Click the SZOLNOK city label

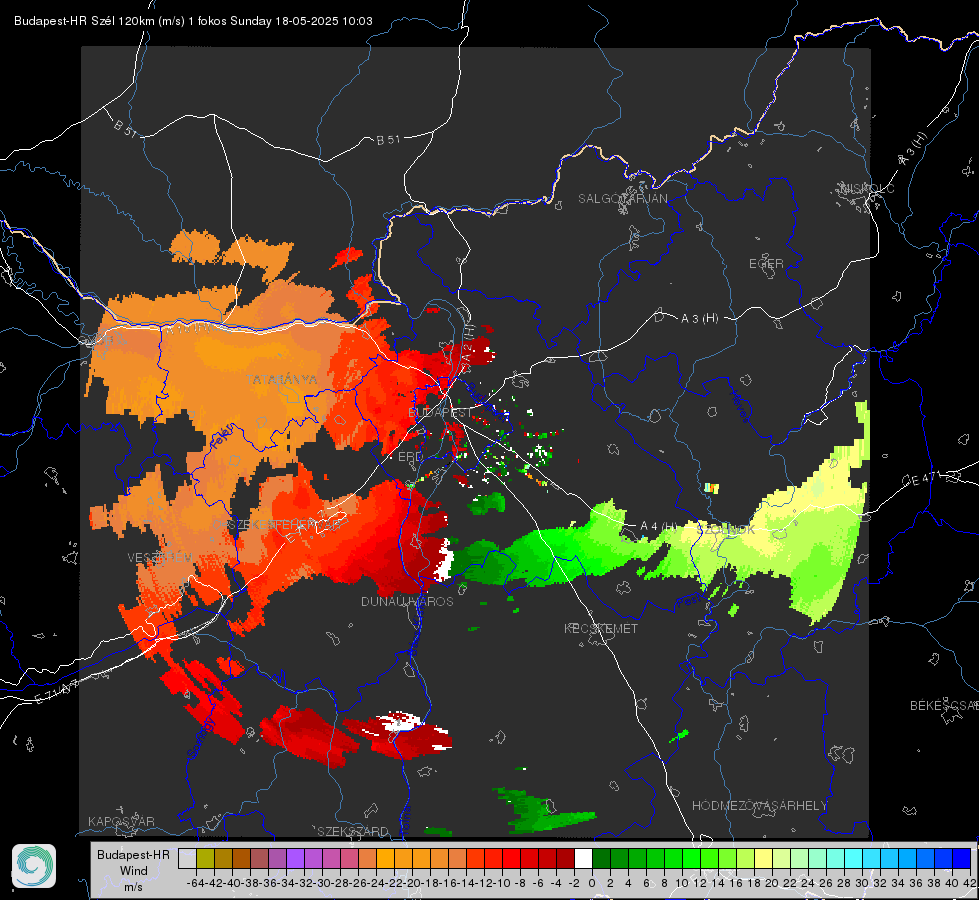[726, 530]
